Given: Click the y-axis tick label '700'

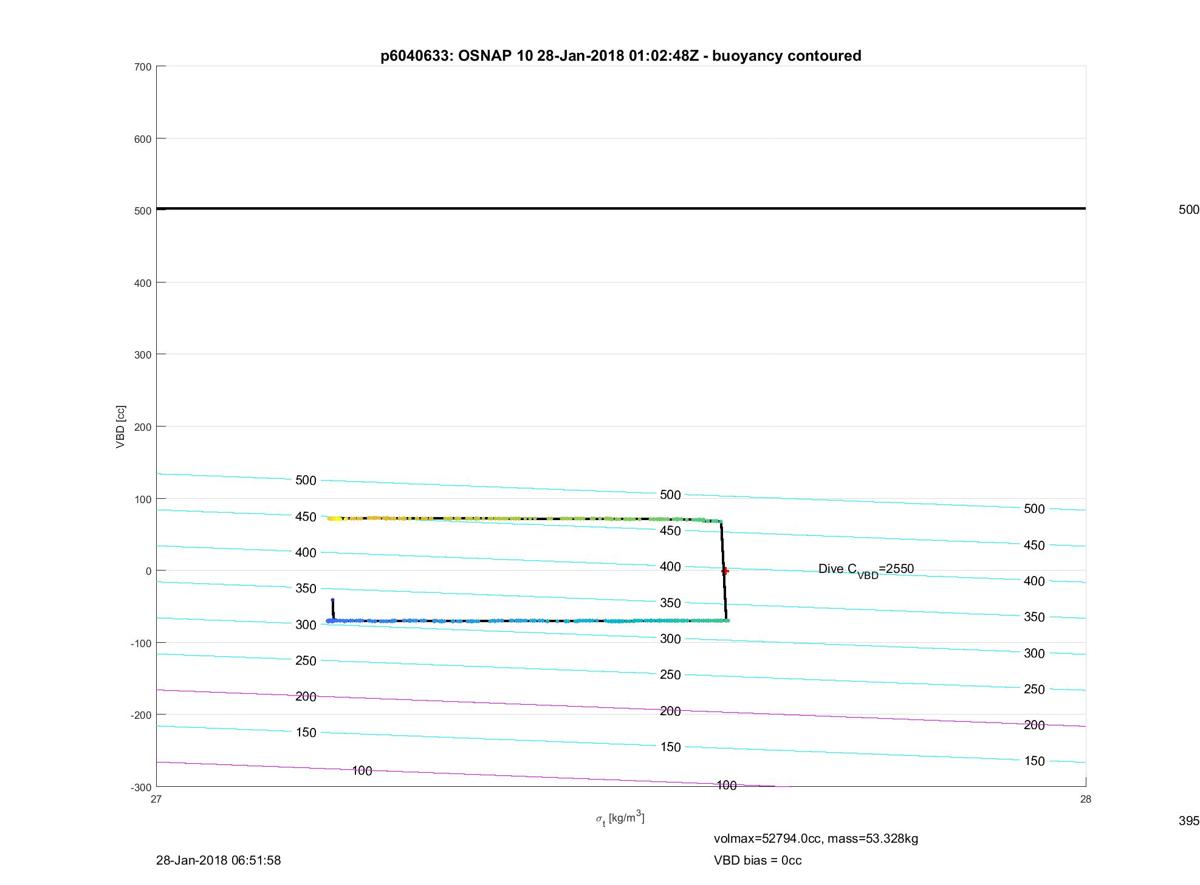Looking at the screenshot, I should point(141,67).
